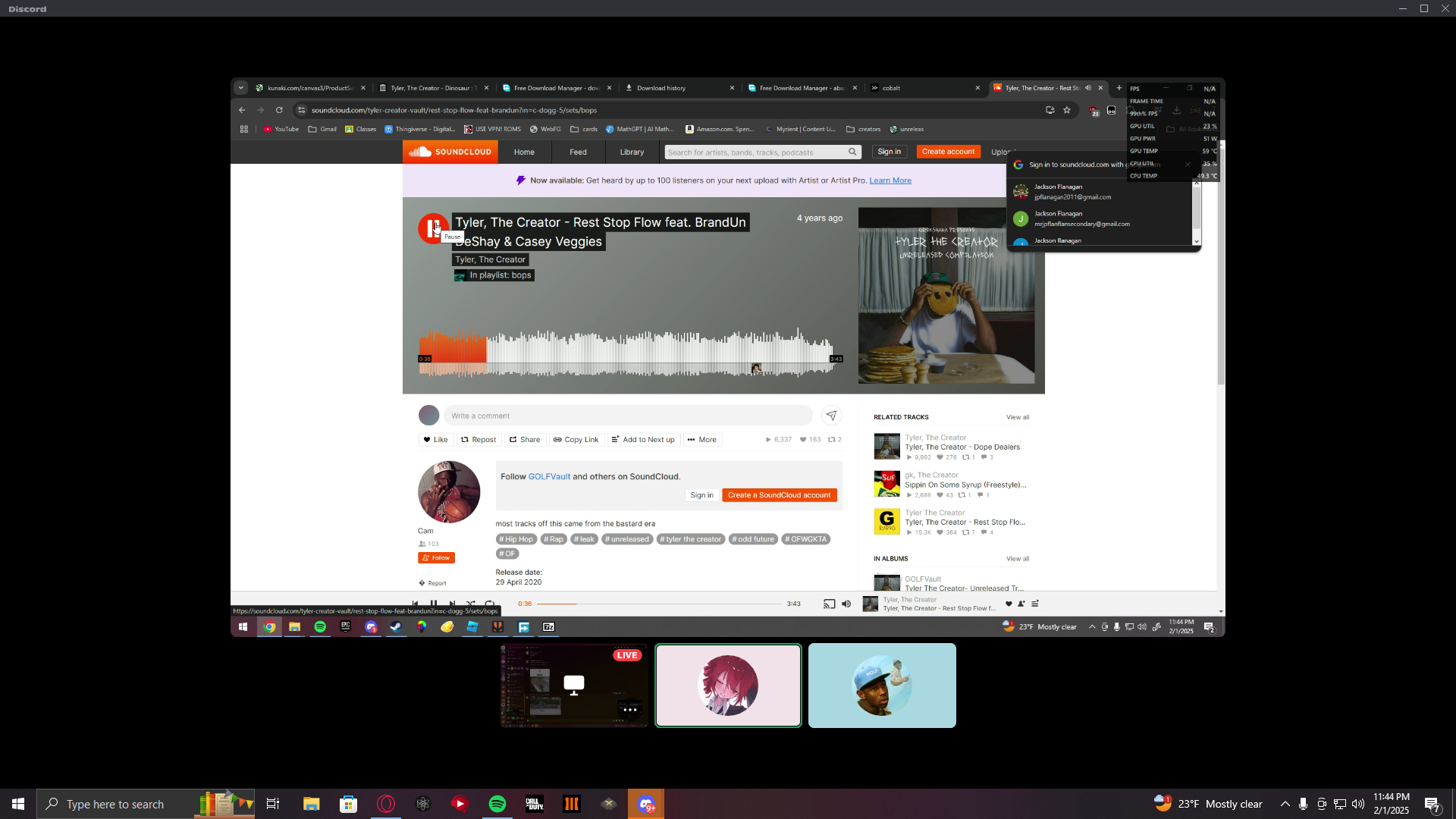Viewport: 1456px width, 819px height.
Task: Mute the player using the volume speaker icon
Action: tap(846, 604)
